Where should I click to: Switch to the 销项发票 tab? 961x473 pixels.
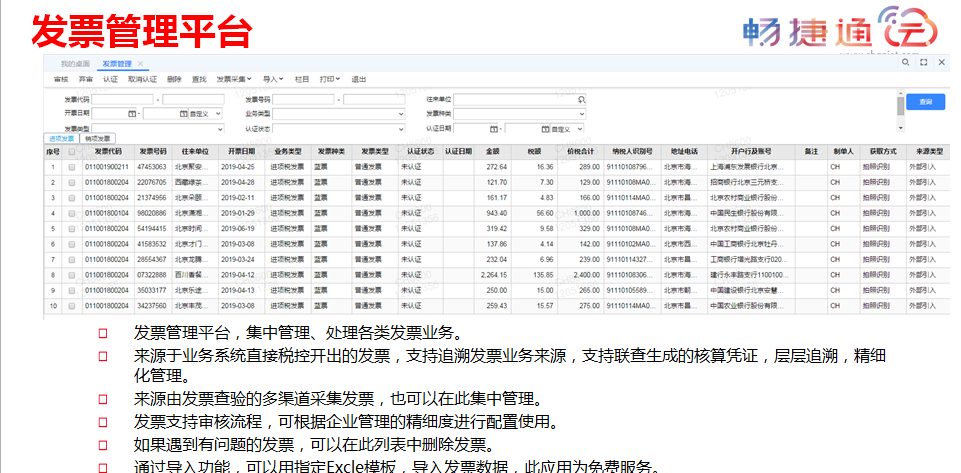tap(99, 139)
